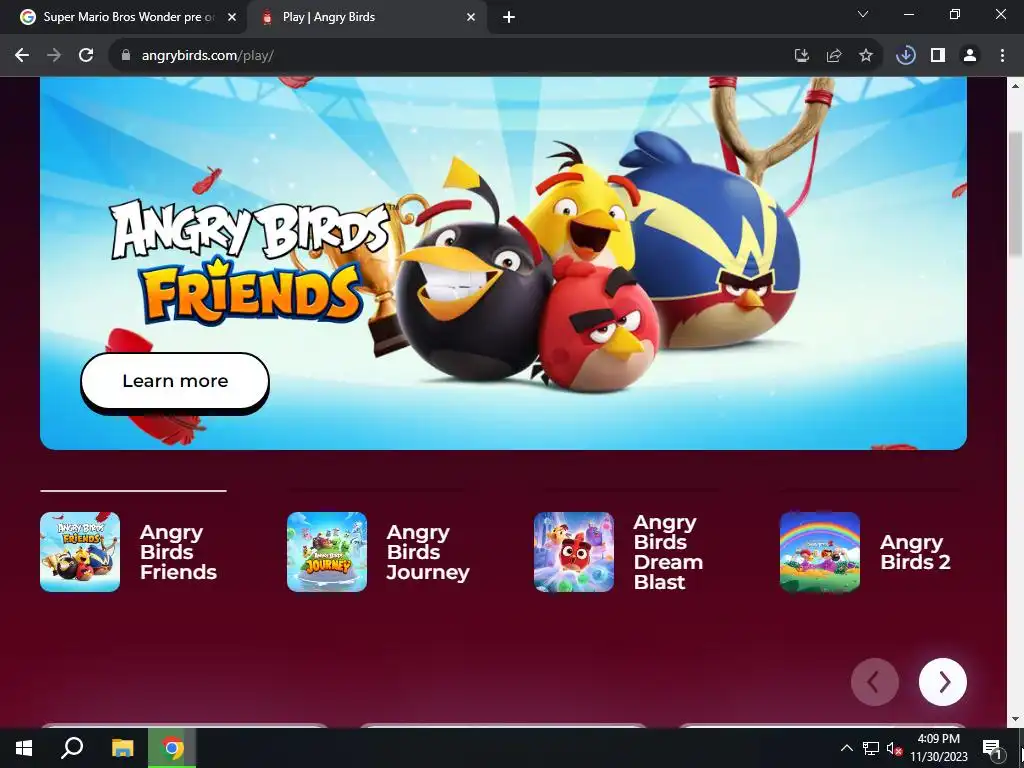The height and width of the screenshot is (768, 1024).
Task: Open the downloads indicator icon
Action: coord(906,56)
